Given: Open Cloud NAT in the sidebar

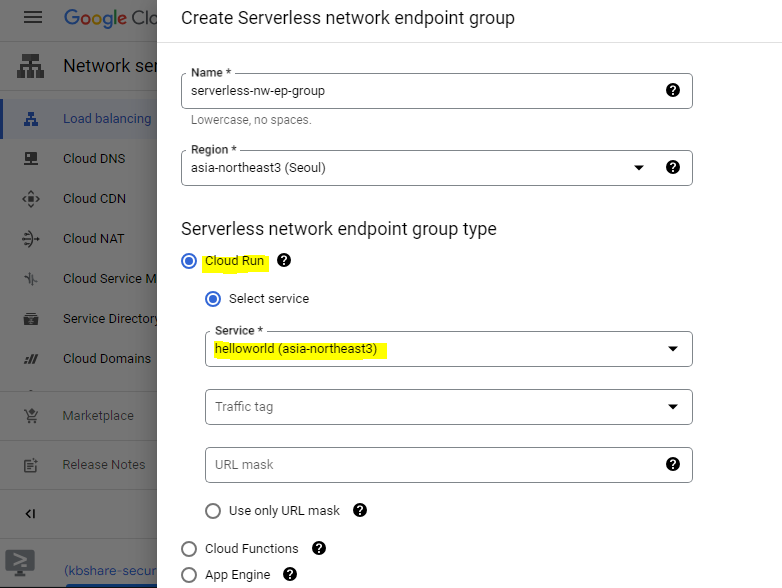Looking at the screenshot, I should pyautogui.click(x=93, y=238).
